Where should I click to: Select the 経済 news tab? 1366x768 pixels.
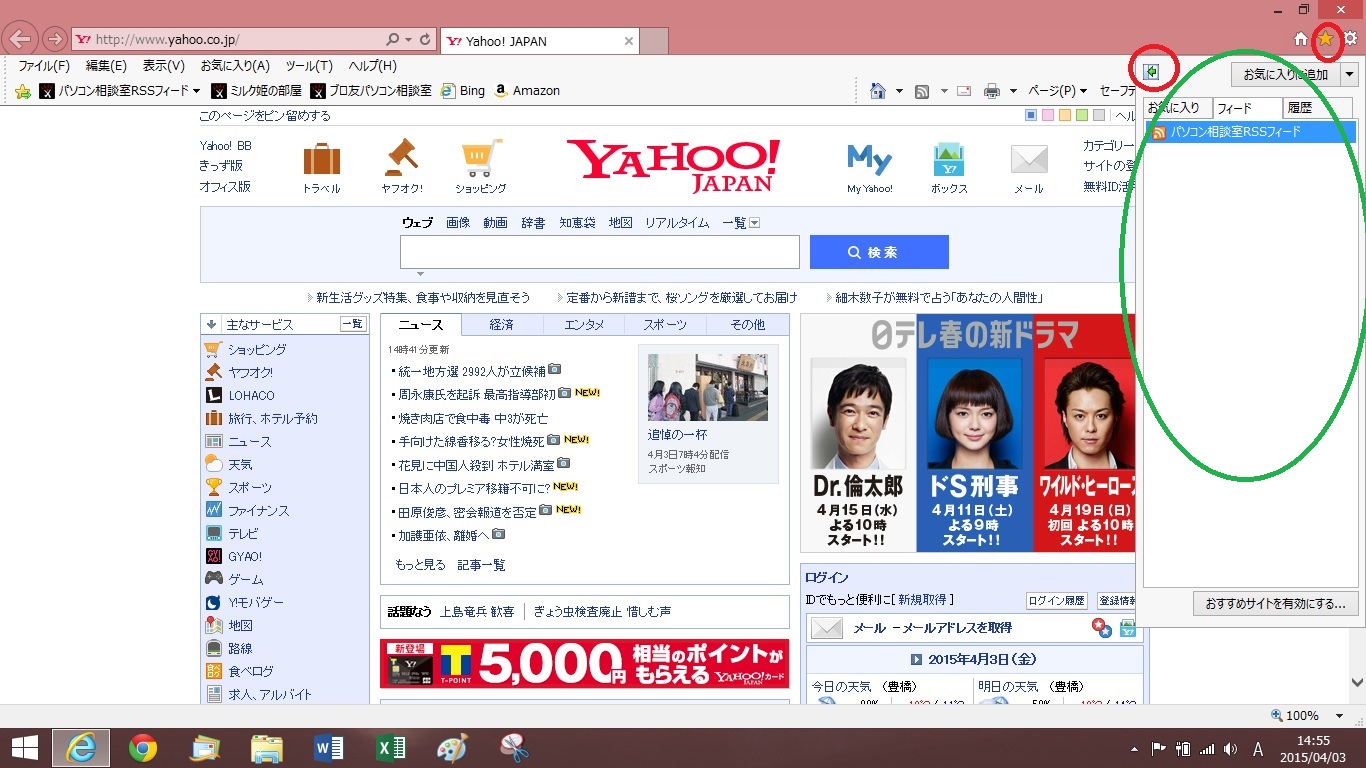[x=502, y=325]
